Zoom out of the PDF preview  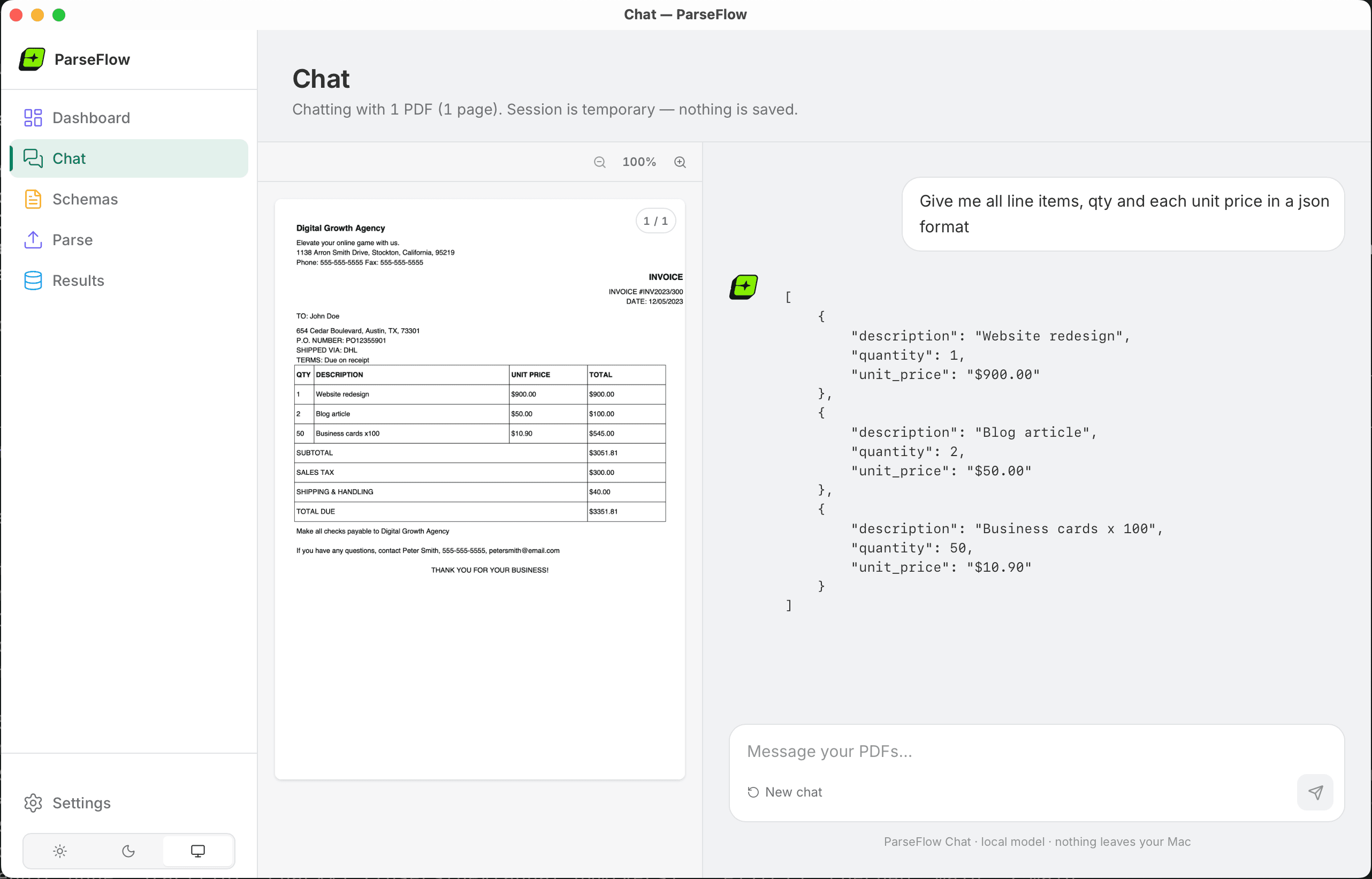click(x=599, y=162)
